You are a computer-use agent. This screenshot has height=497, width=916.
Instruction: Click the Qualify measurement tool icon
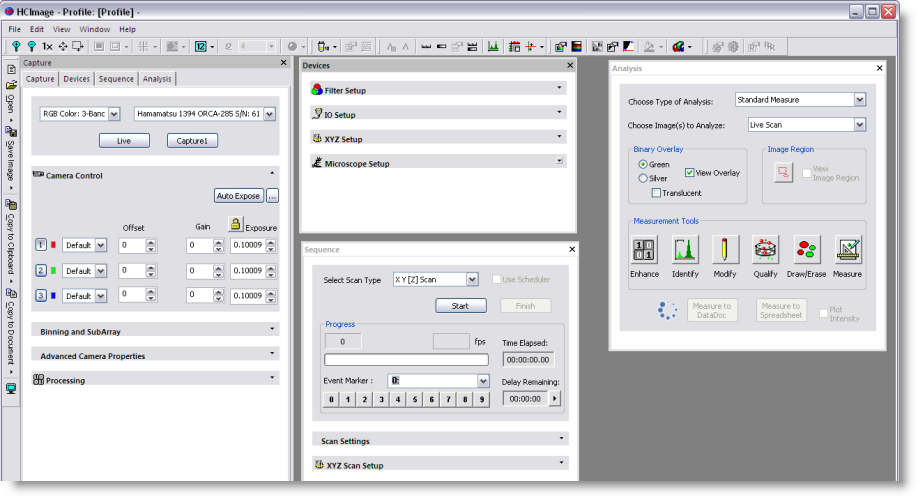pyautogui.click(x=765, y=250)
